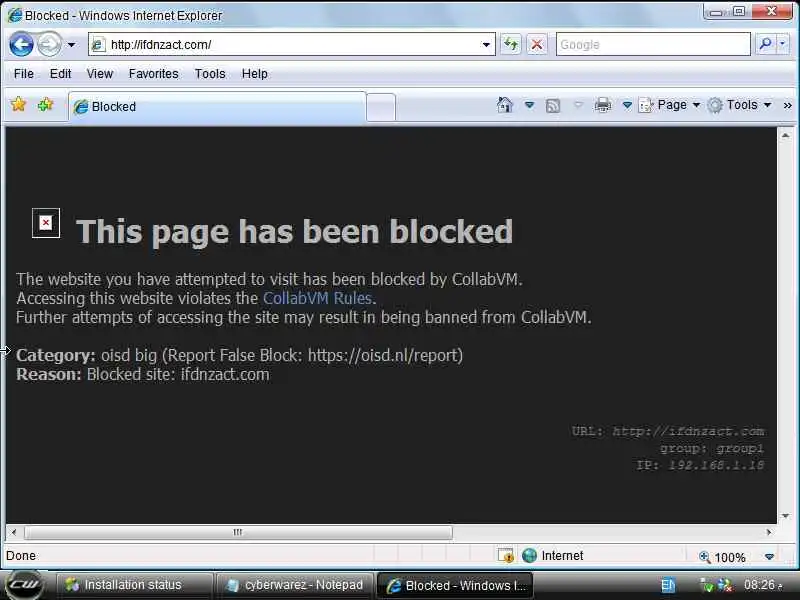Switch to Installation status taskbar window
The image size is (800, 600).
click(x=134, y=585)
